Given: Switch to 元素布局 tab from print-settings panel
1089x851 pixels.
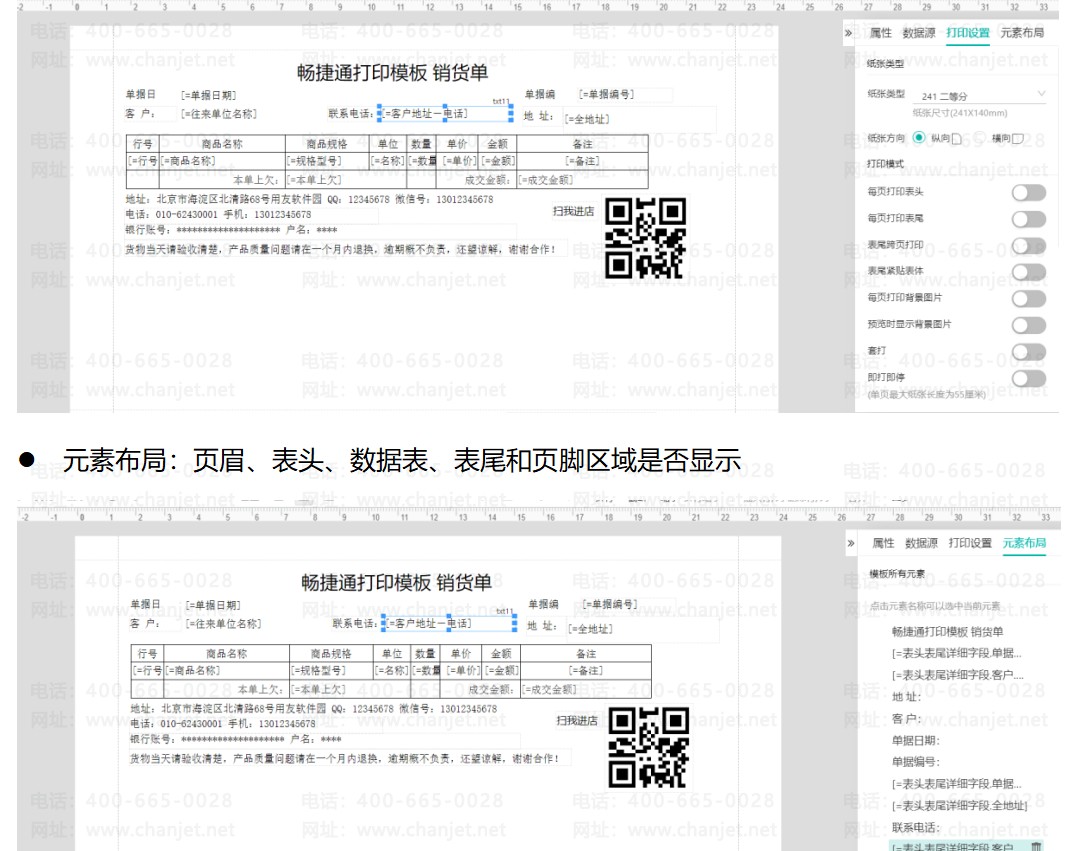Looking at the screenshot, I should click(1022, 33).
